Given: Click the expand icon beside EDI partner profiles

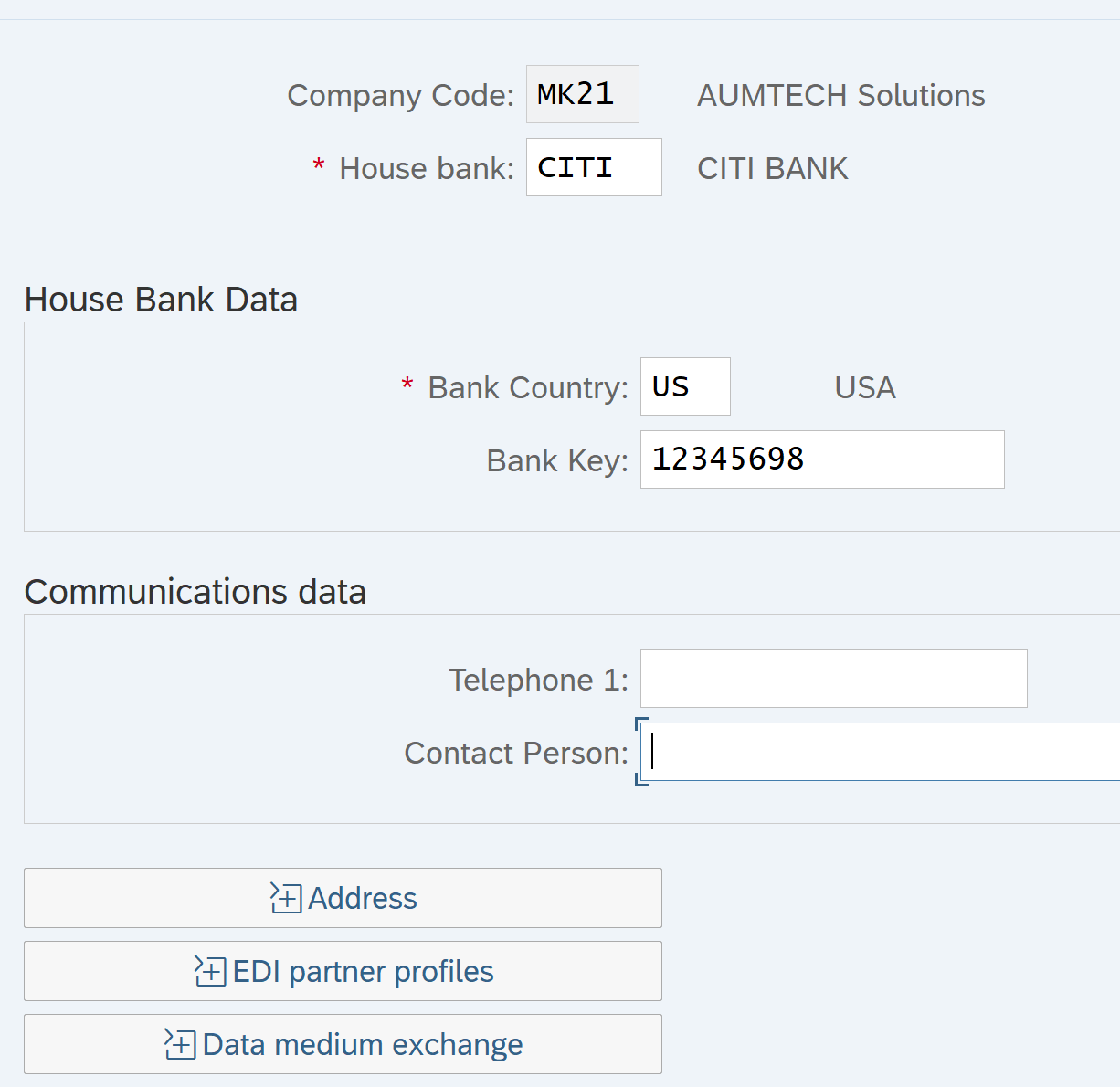Looking at the screenshot, I should tap(210, 971).
